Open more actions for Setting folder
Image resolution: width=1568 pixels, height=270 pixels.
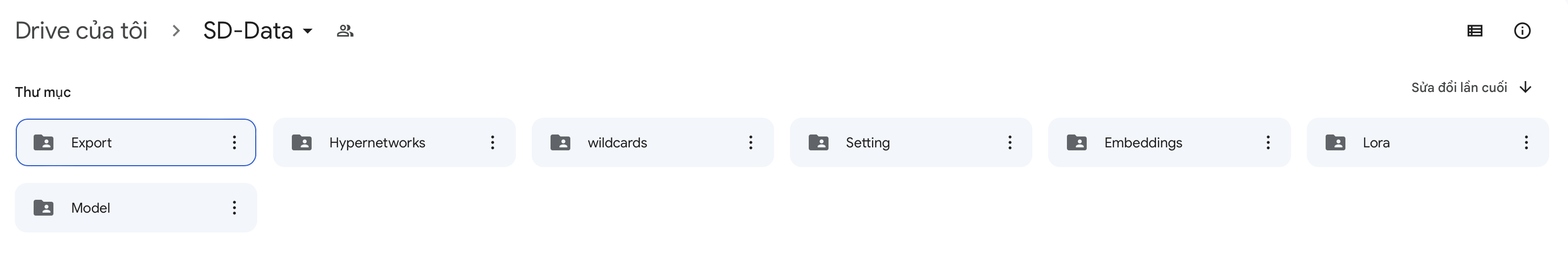[x=1009, y=142]
